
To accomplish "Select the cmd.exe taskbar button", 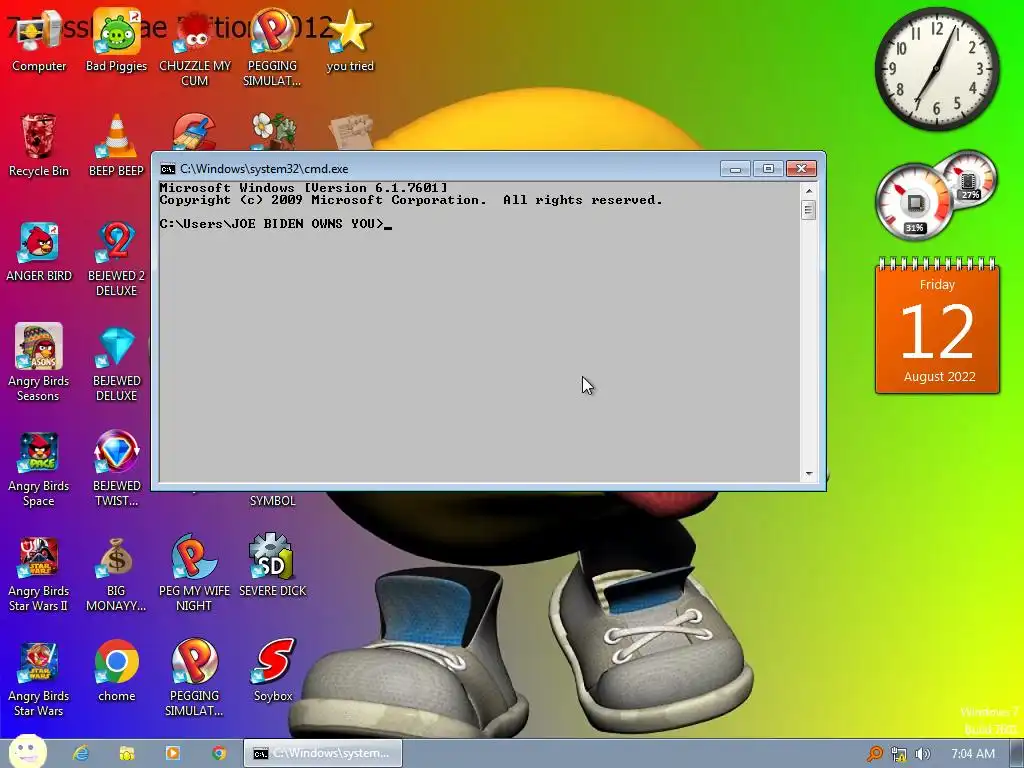I will [323, 753].
